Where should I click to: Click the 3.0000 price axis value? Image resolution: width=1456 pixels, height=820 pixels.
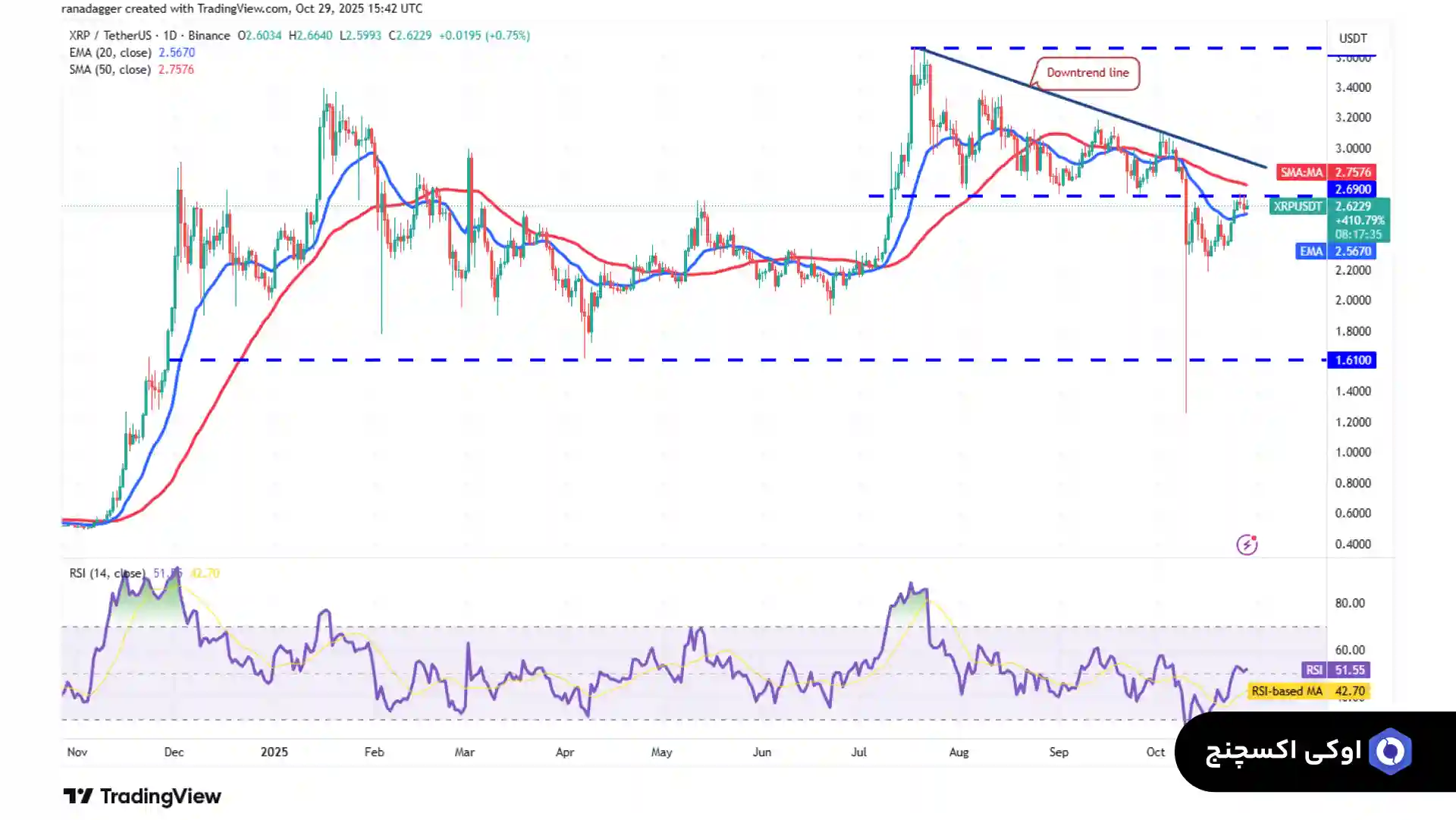coord(1353,149)
